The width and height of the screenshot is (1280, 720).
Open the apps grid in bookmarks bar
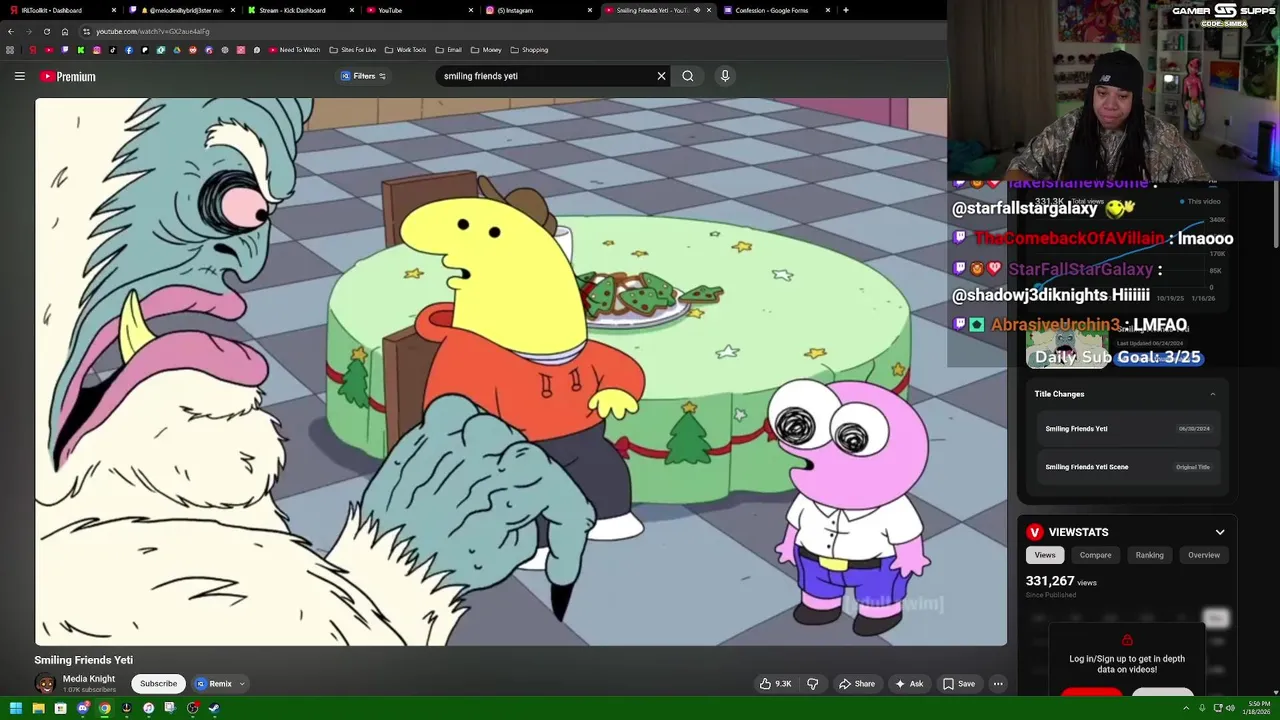pyautogui.click(x=10, y=50)
